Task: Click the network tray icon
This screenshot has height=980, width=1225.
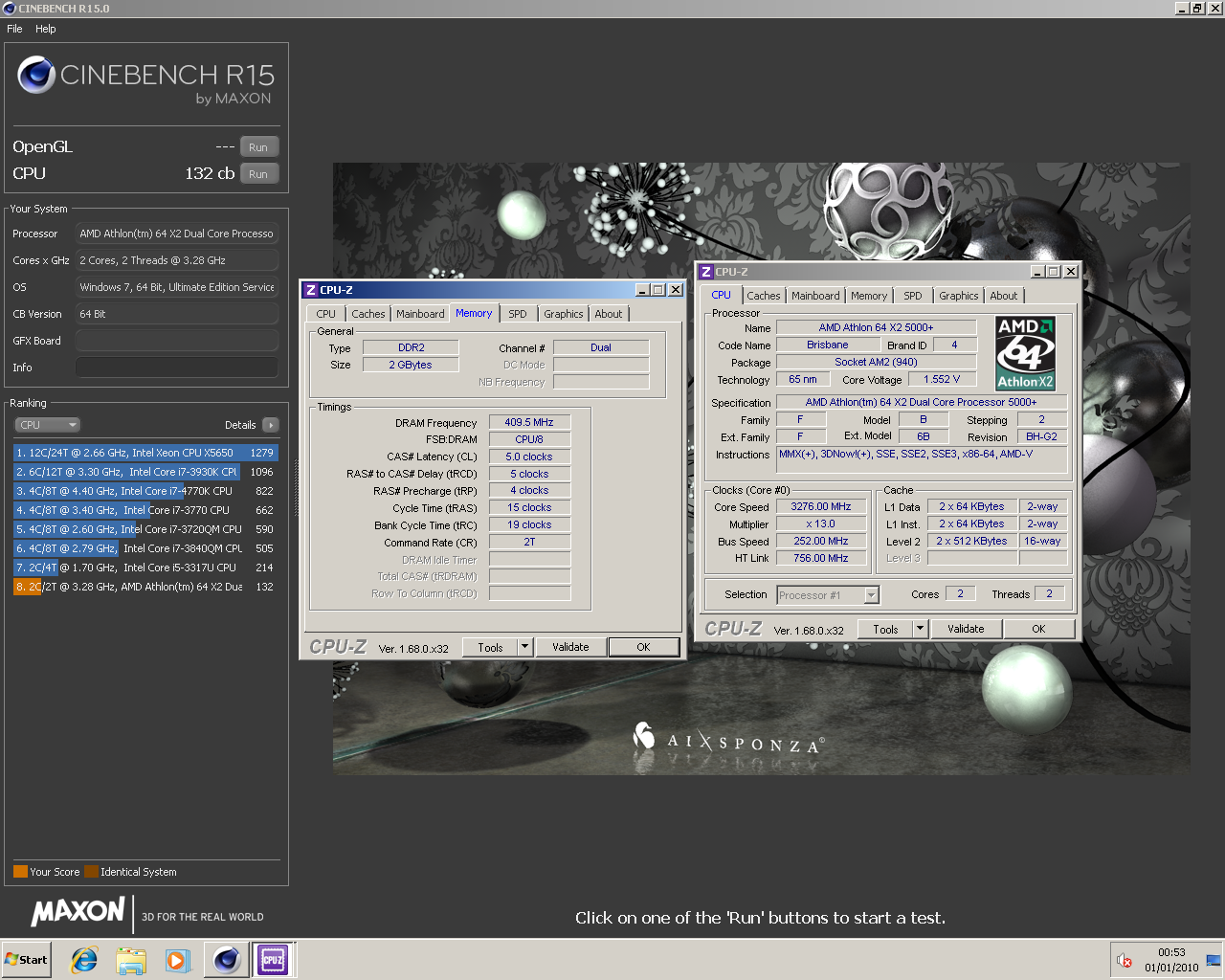Action: 1214,960
